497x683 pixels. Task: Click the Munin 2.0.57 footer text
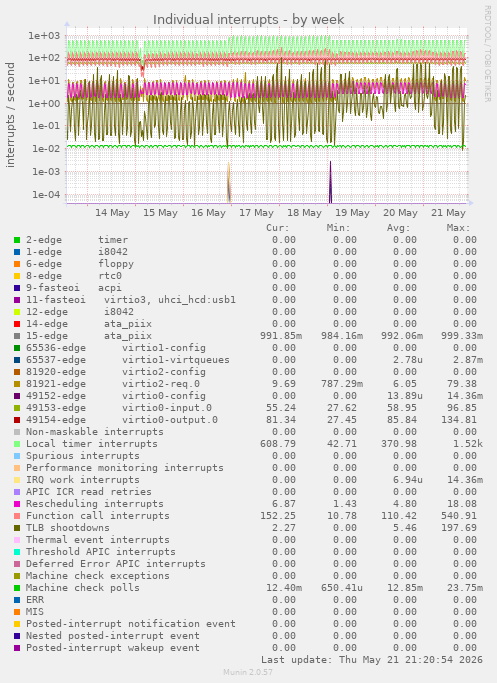(x=248, y=672)
